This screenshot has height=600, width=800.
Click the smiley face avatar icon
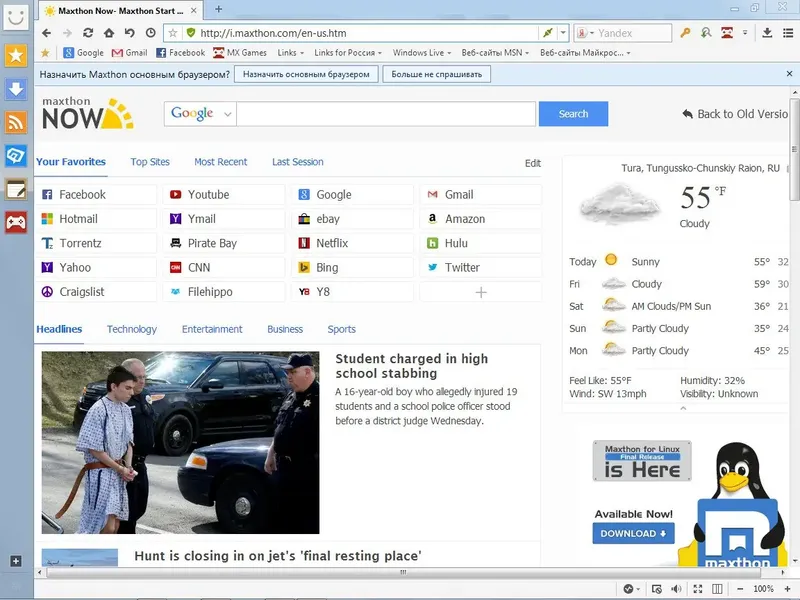pyautogui.click(x=16, y=17)
